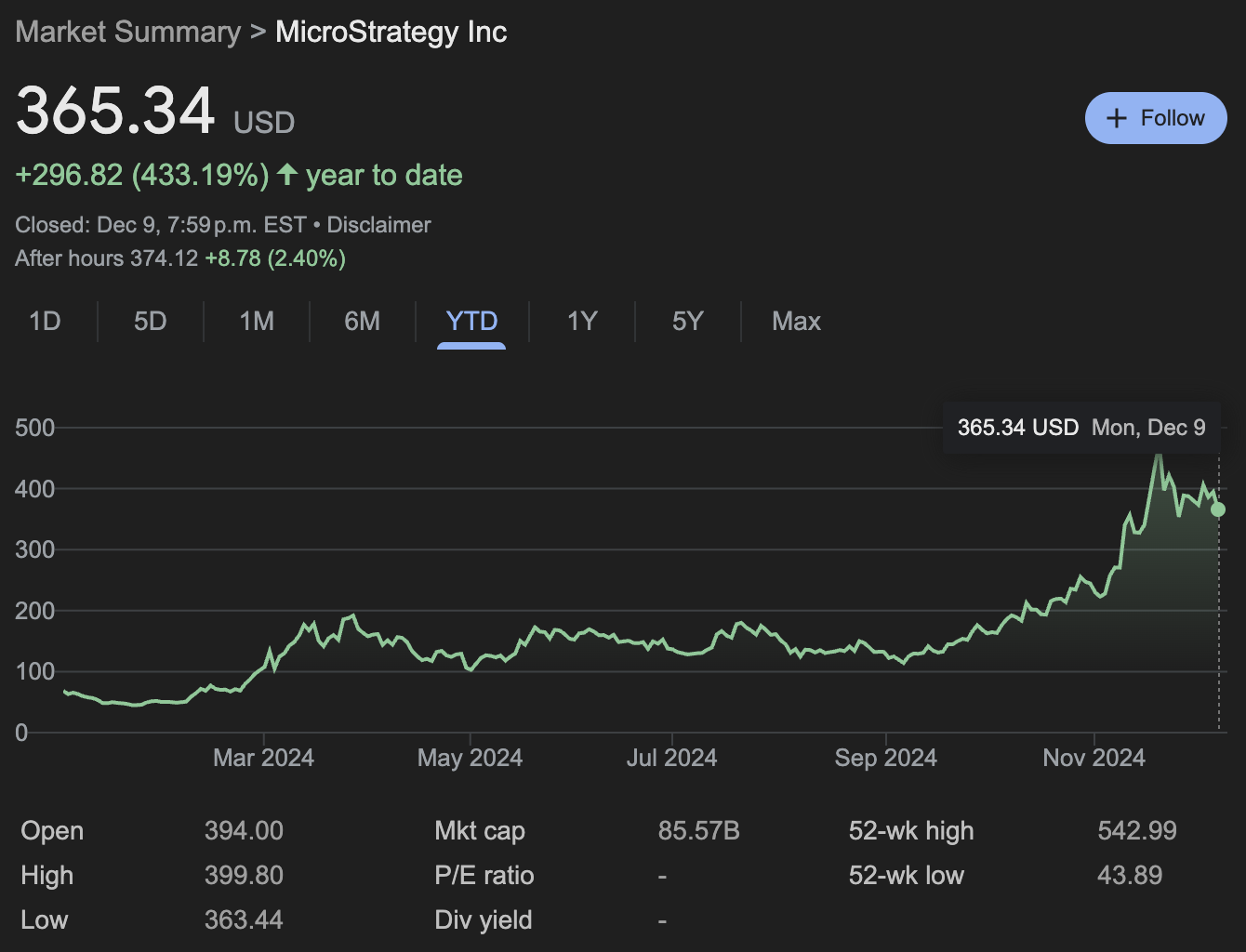Click the Sep 2024 axis label
Image resolution: width=1246 pixels, height=952 pixels.
[885, 758]
